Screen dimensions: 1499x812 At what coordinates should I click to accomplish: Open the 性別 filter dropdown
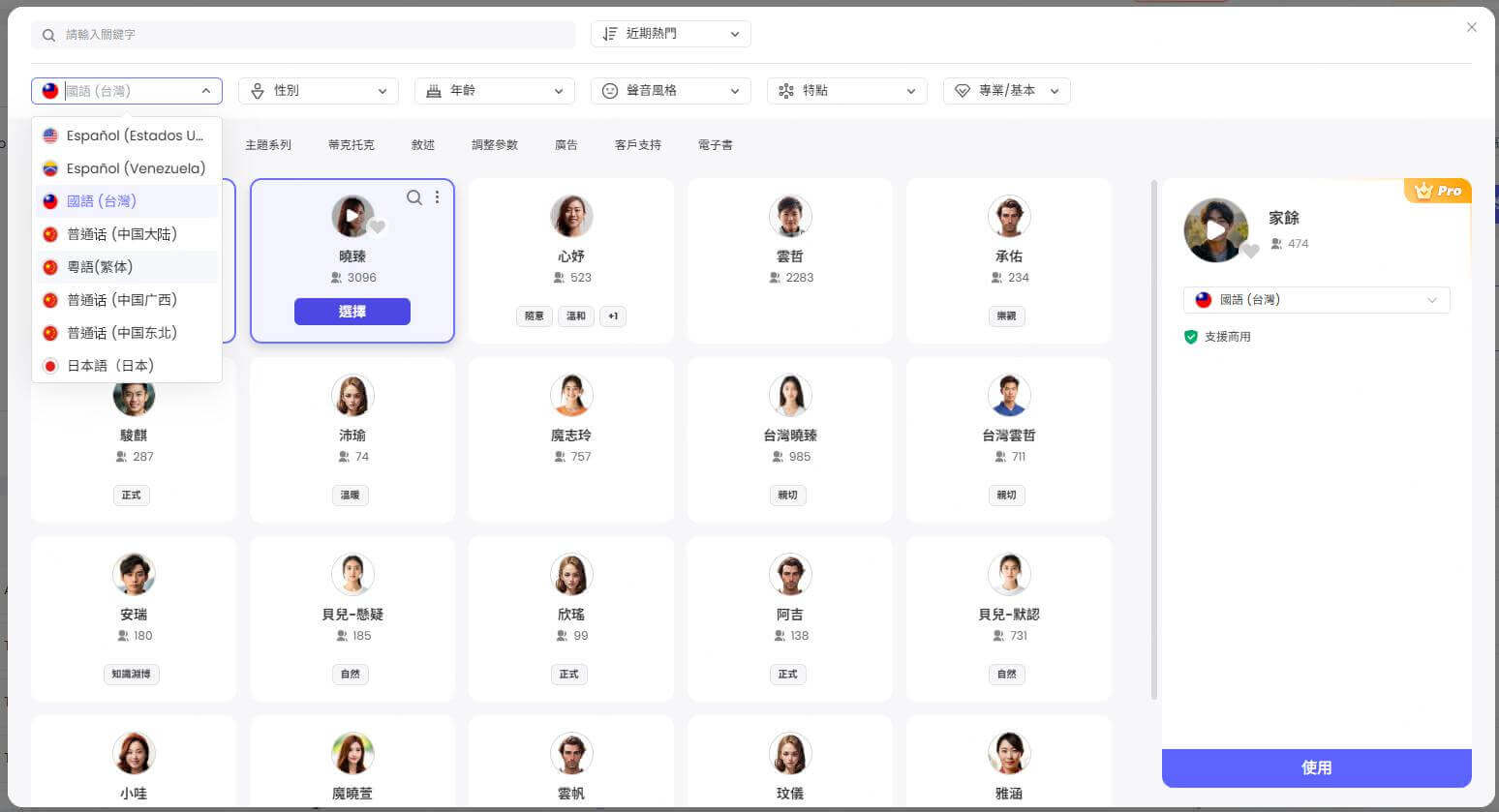pyautogui.click(x=318, y=91)
